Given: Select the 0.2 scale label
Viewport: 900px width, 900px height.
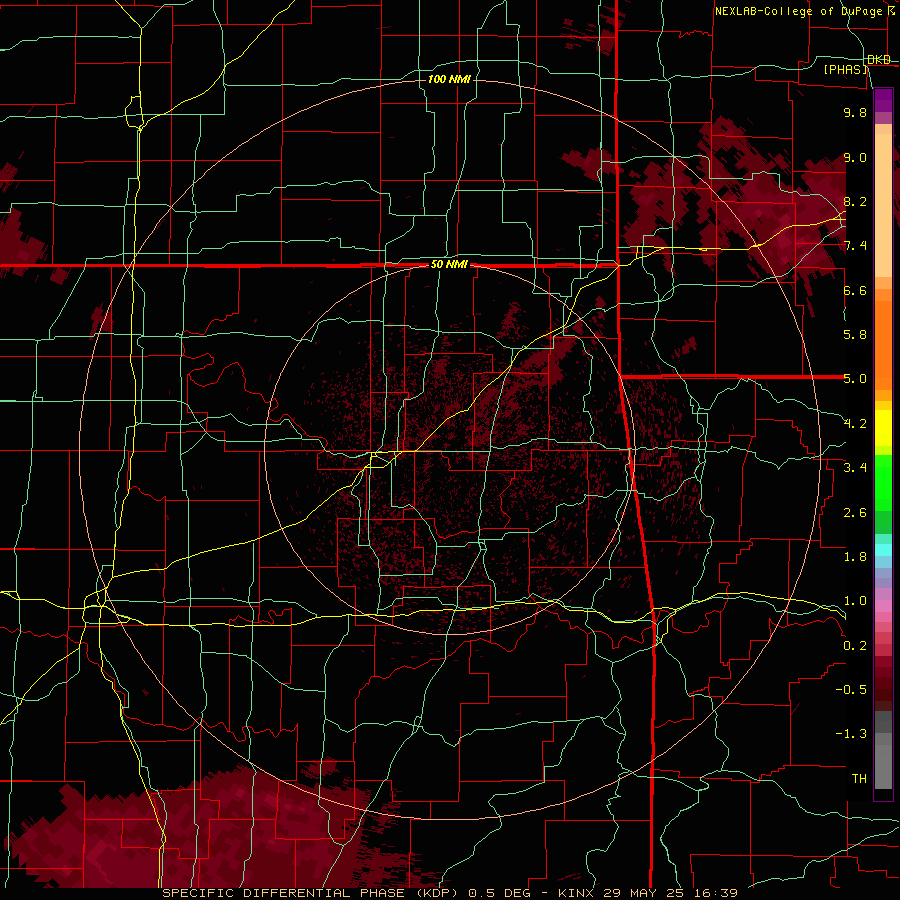Looking at the screenshot, I should click(855, 646).
